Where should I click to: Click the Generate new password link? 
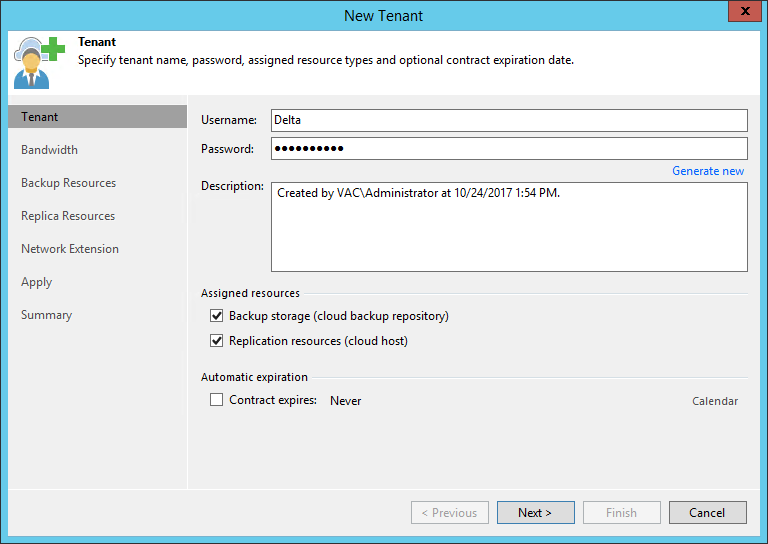(707, 171)
